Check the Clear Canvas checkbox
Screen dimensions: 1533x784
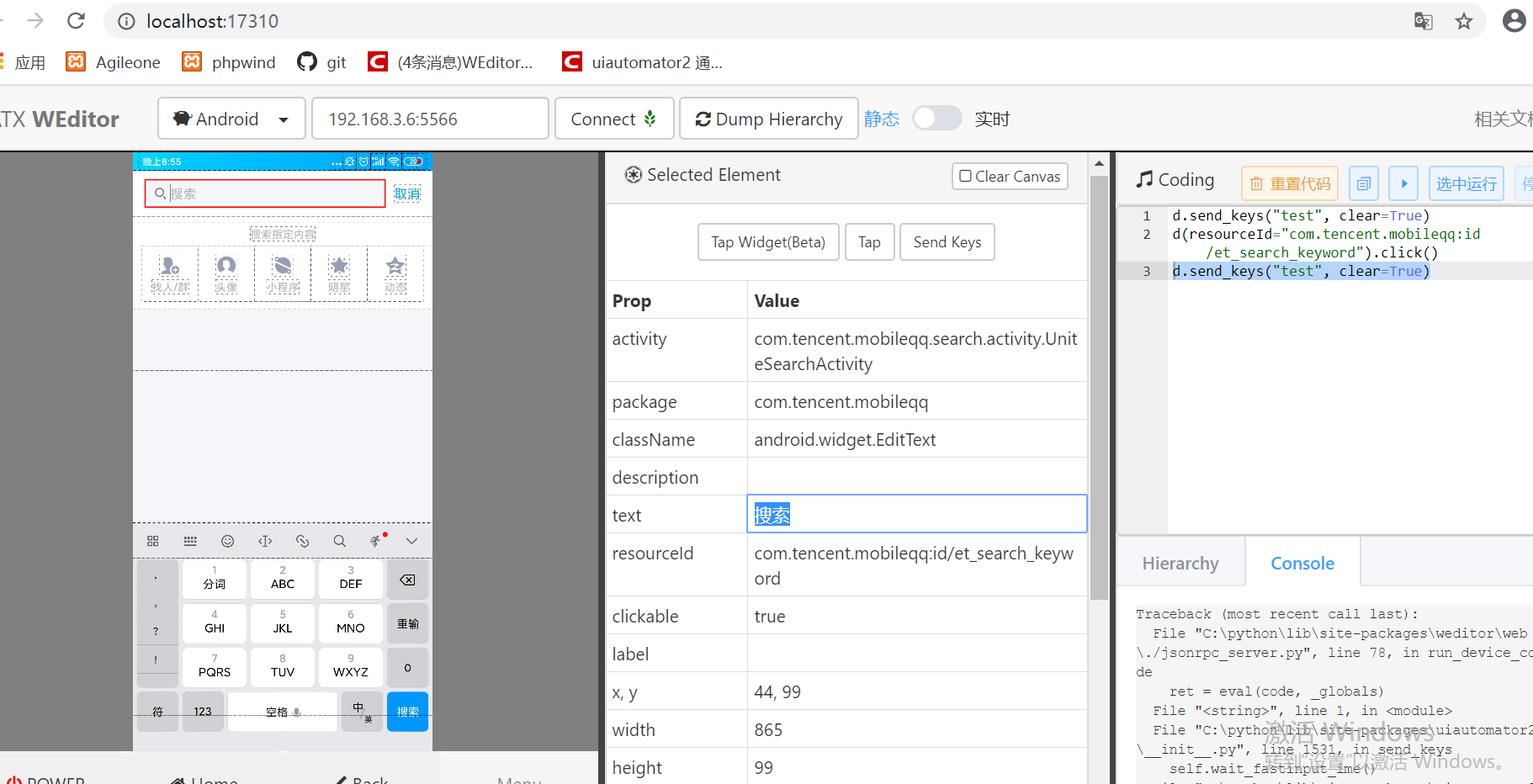click(966, 176)
